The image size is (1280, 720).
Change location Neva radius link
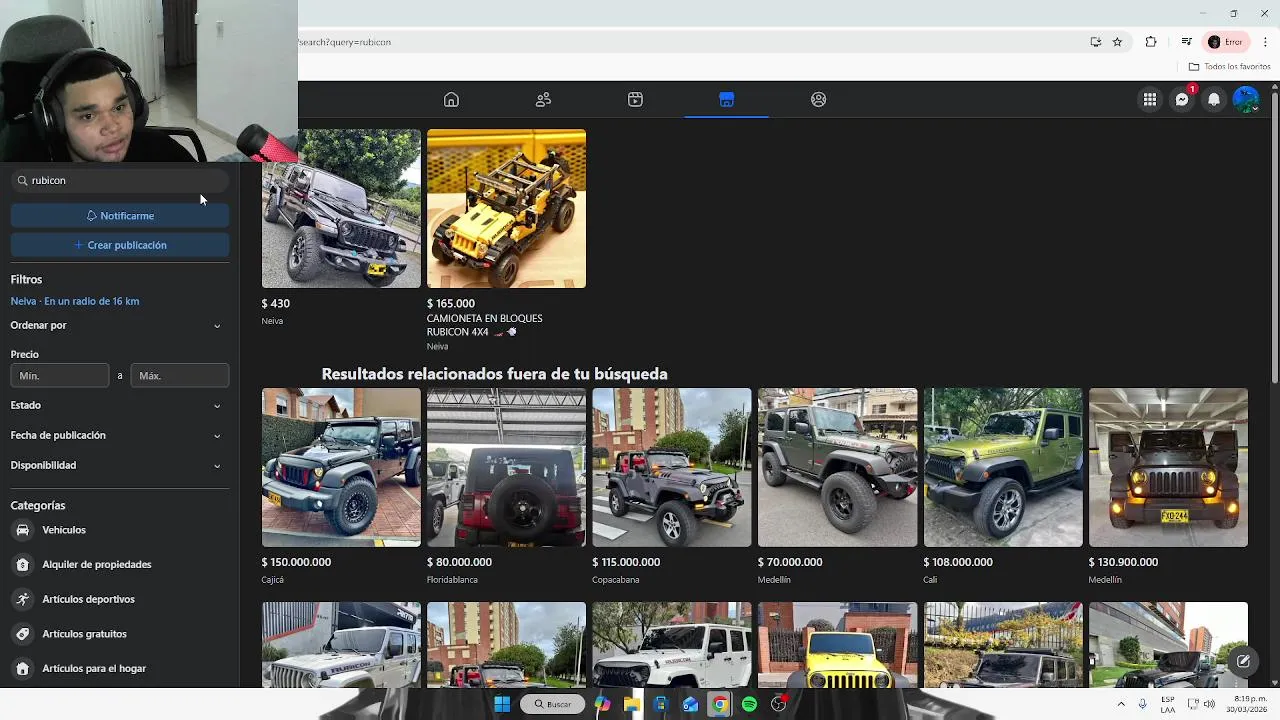[75, 301]
